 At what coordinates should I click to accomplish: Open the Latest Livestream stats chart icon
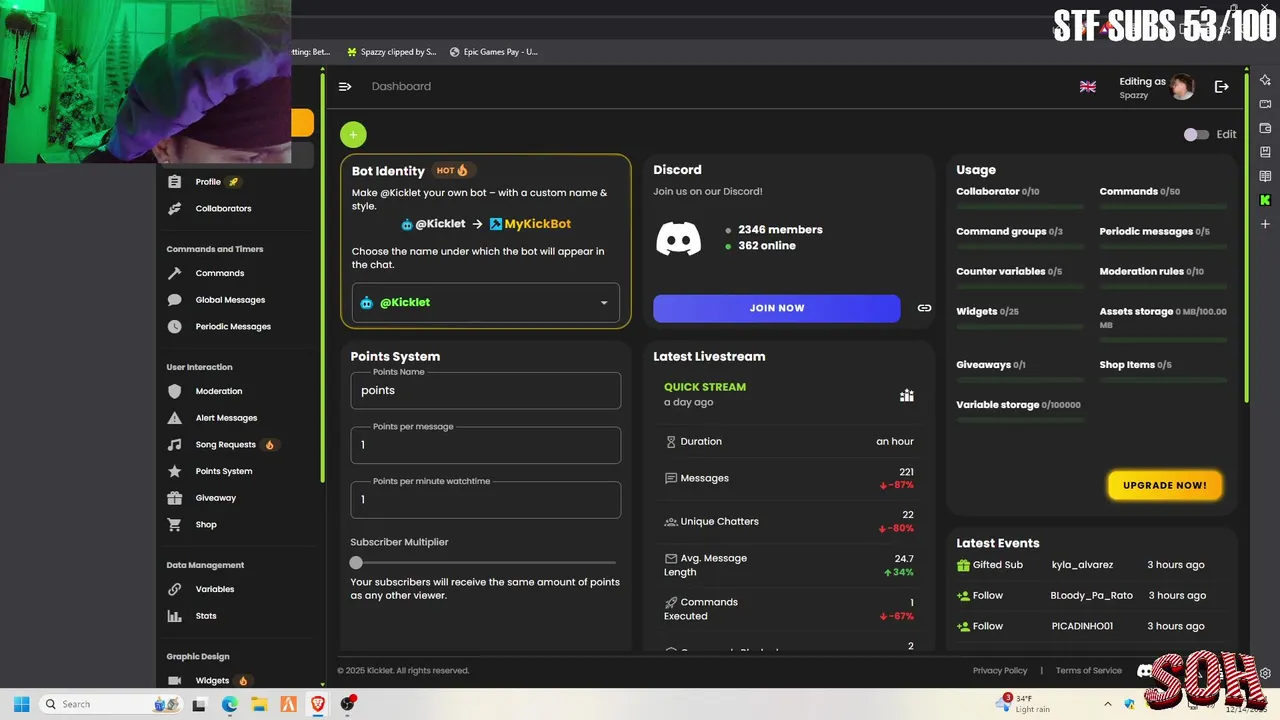coord(907,395)
